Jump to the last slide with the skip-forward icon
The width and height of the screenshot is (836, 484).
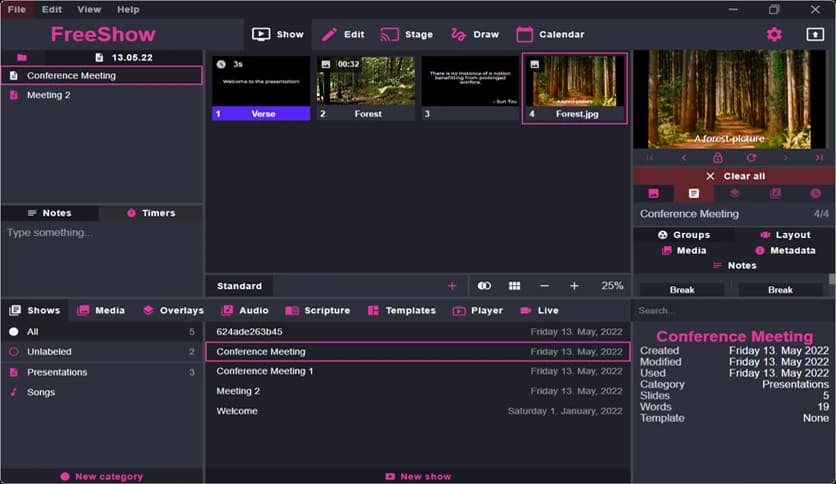pyautogui.click(x=819, y=158)
